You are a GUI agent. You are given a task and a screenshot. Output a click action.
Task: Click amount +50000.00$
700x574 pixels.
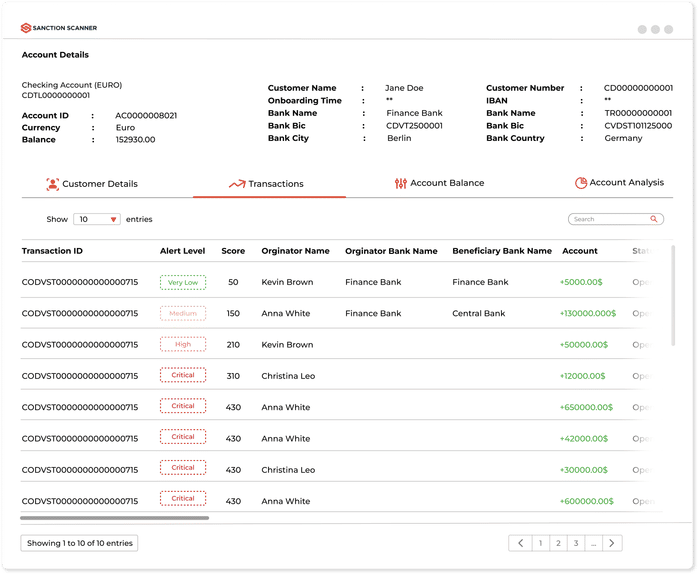(583, 345)
